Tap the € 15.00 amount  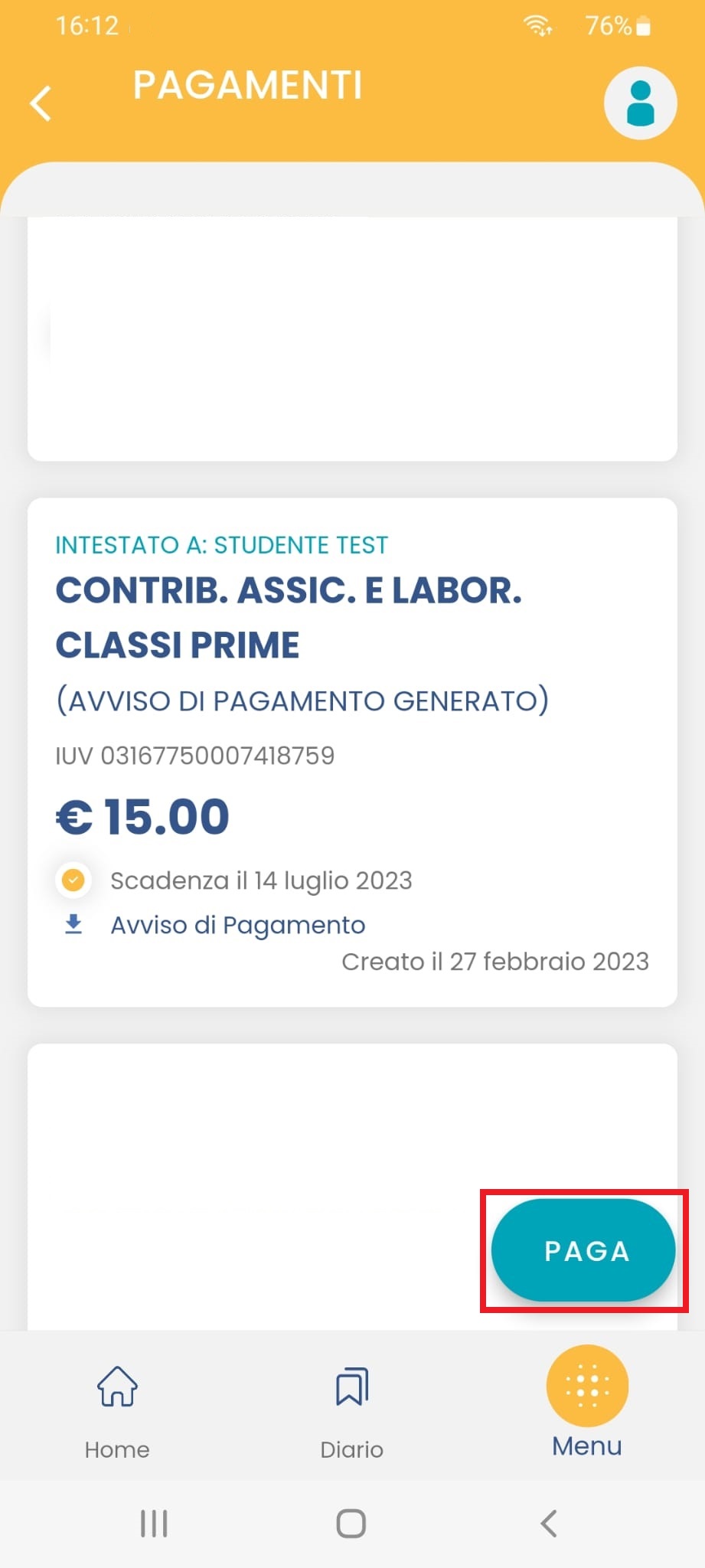143,816
